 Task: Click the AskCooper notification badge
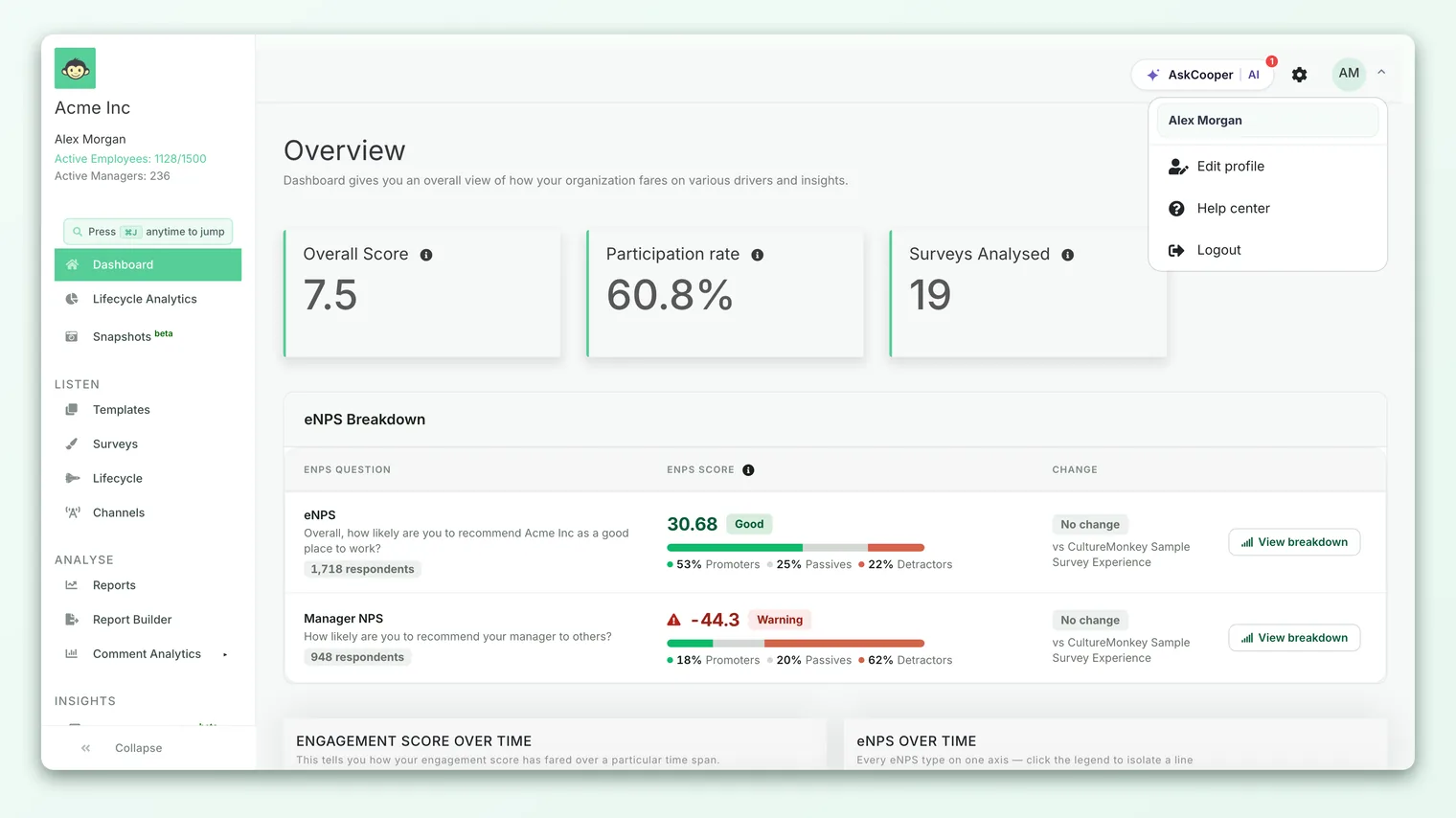pyautogui.click(x=1271, y=61)
